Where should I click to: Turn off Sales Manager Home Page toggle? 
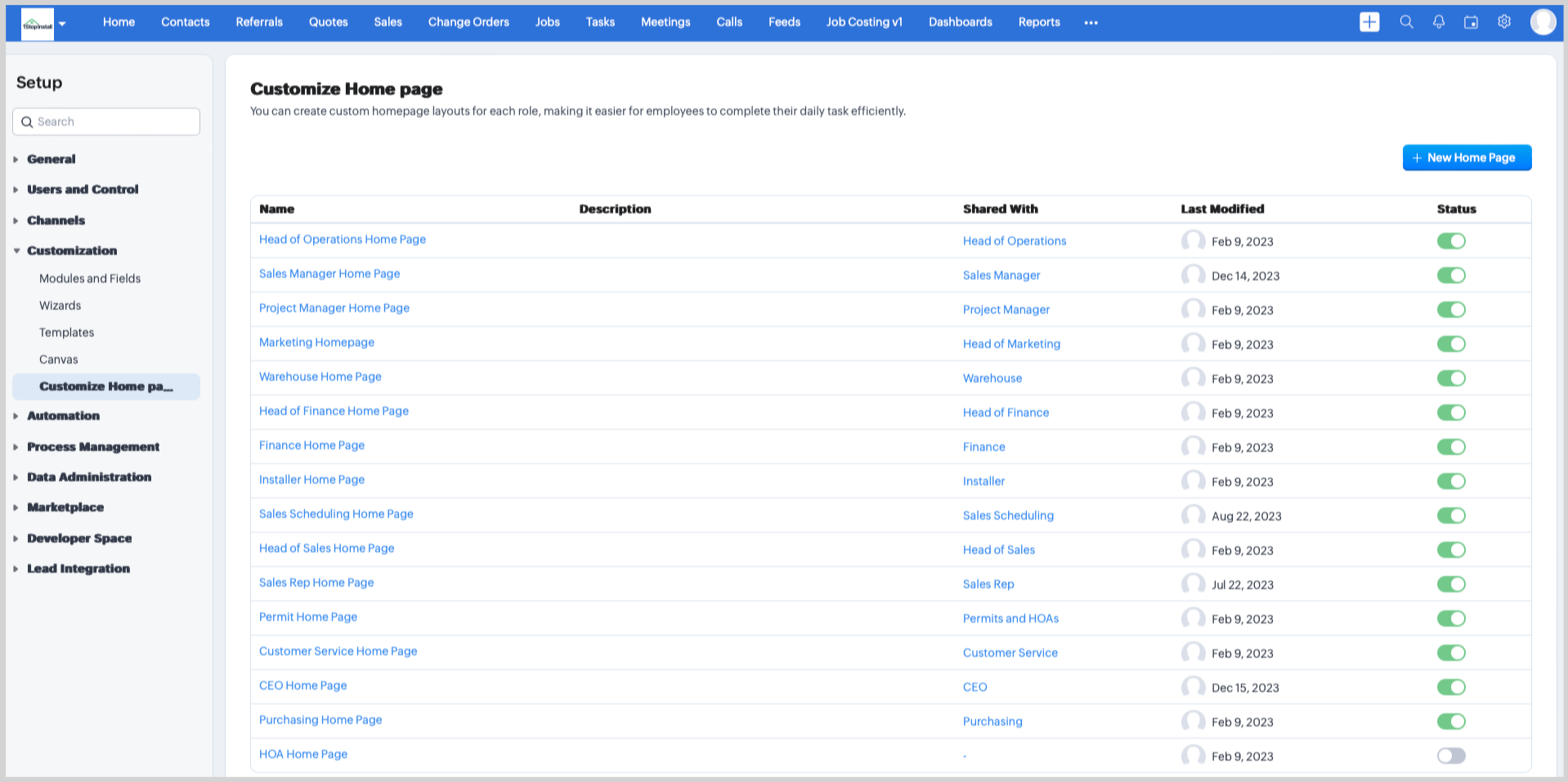click(x=1451, y=275)
